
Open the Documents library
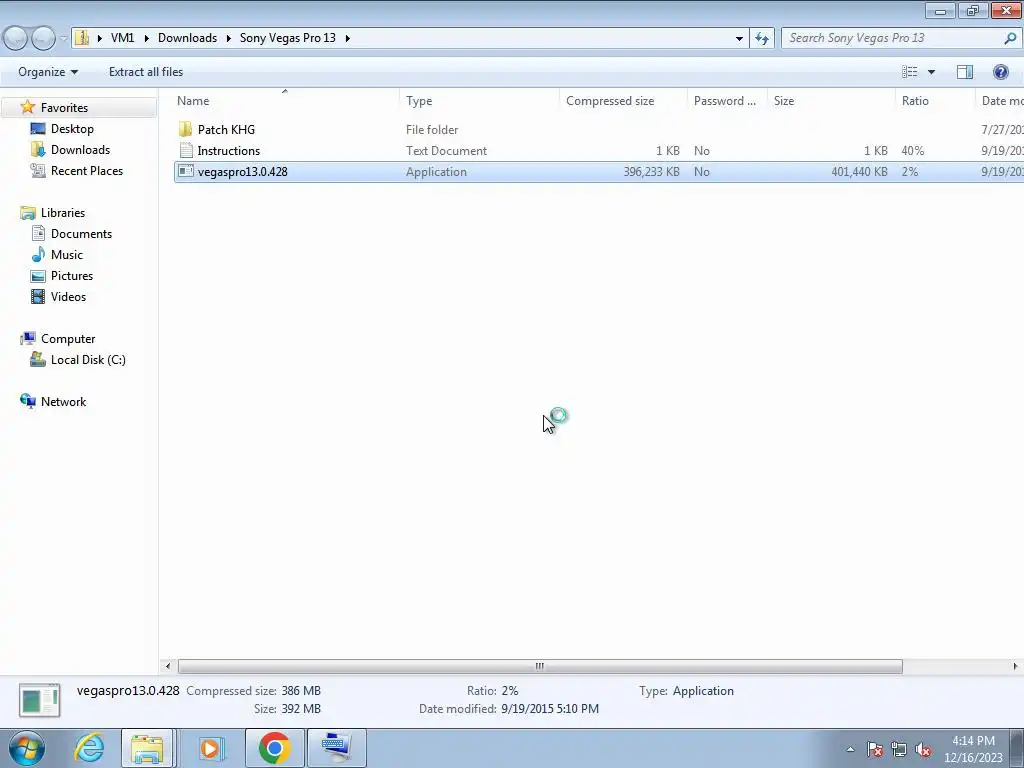click(x=81, y=234)
